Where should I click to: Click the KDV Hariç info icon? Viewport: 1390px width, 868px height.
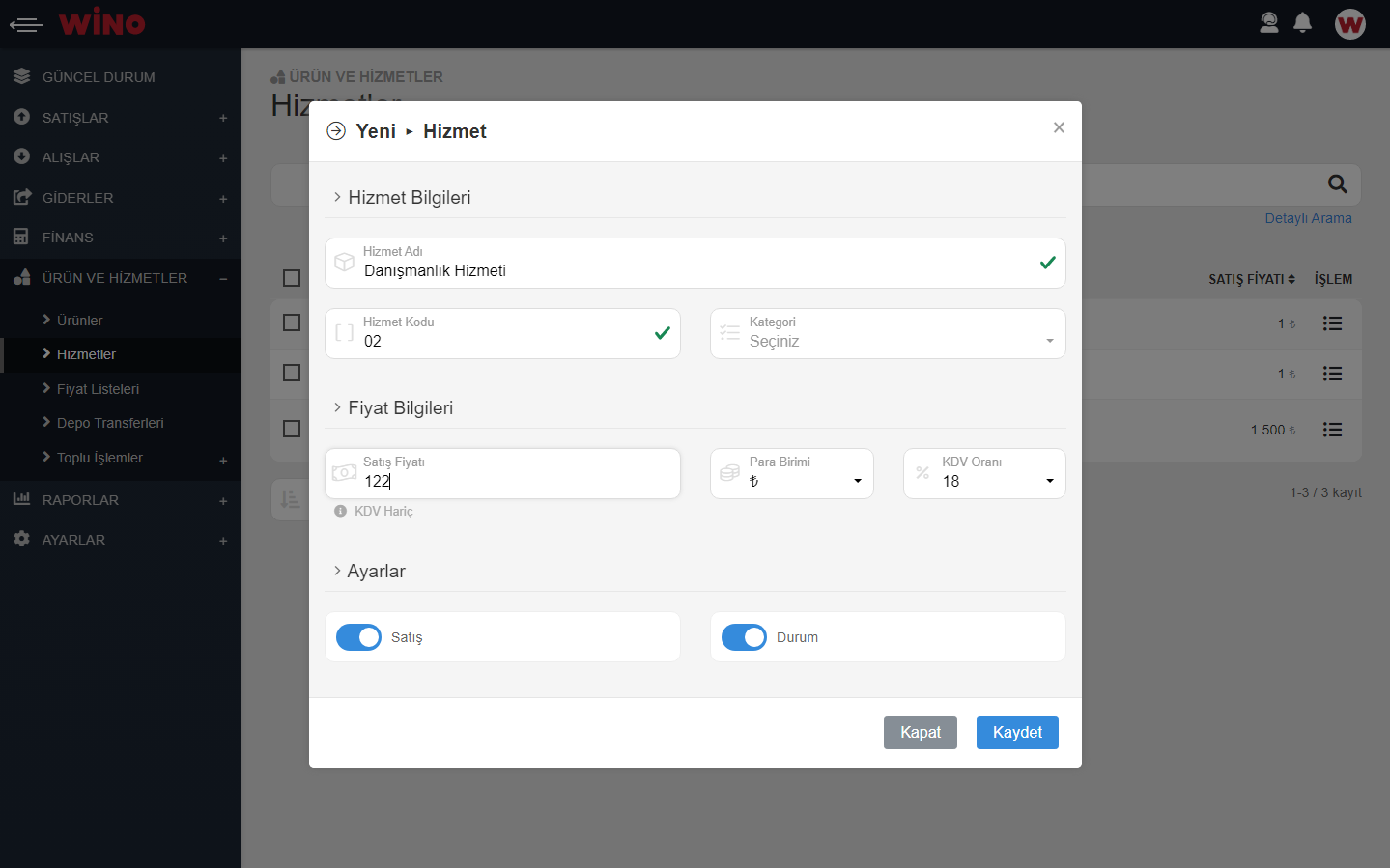[340, 511]
